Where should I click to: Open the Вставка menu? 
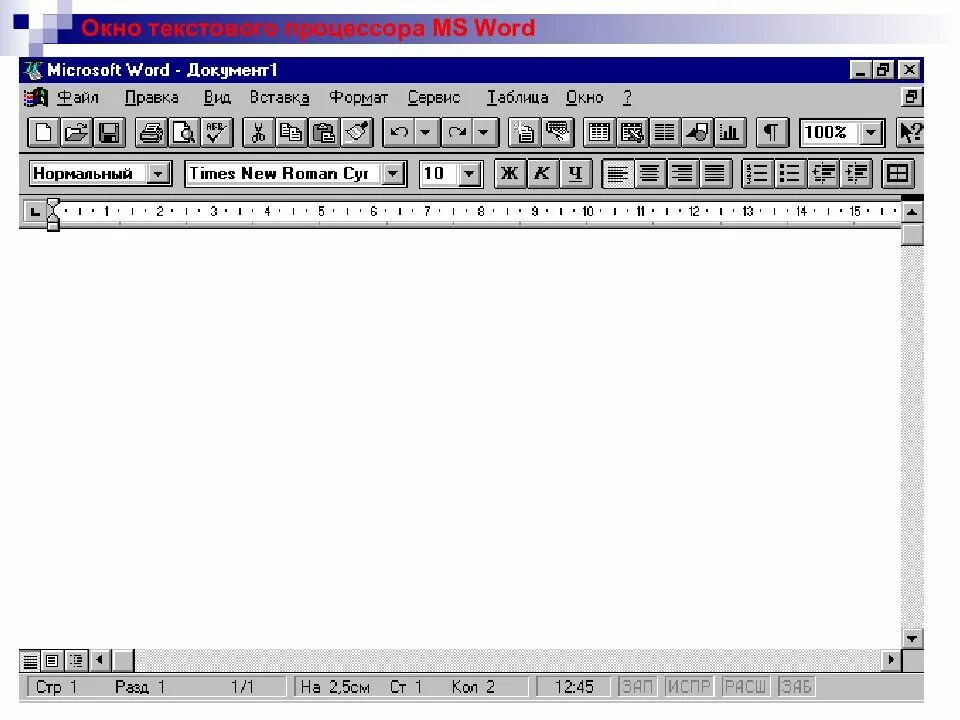[279, 97]
